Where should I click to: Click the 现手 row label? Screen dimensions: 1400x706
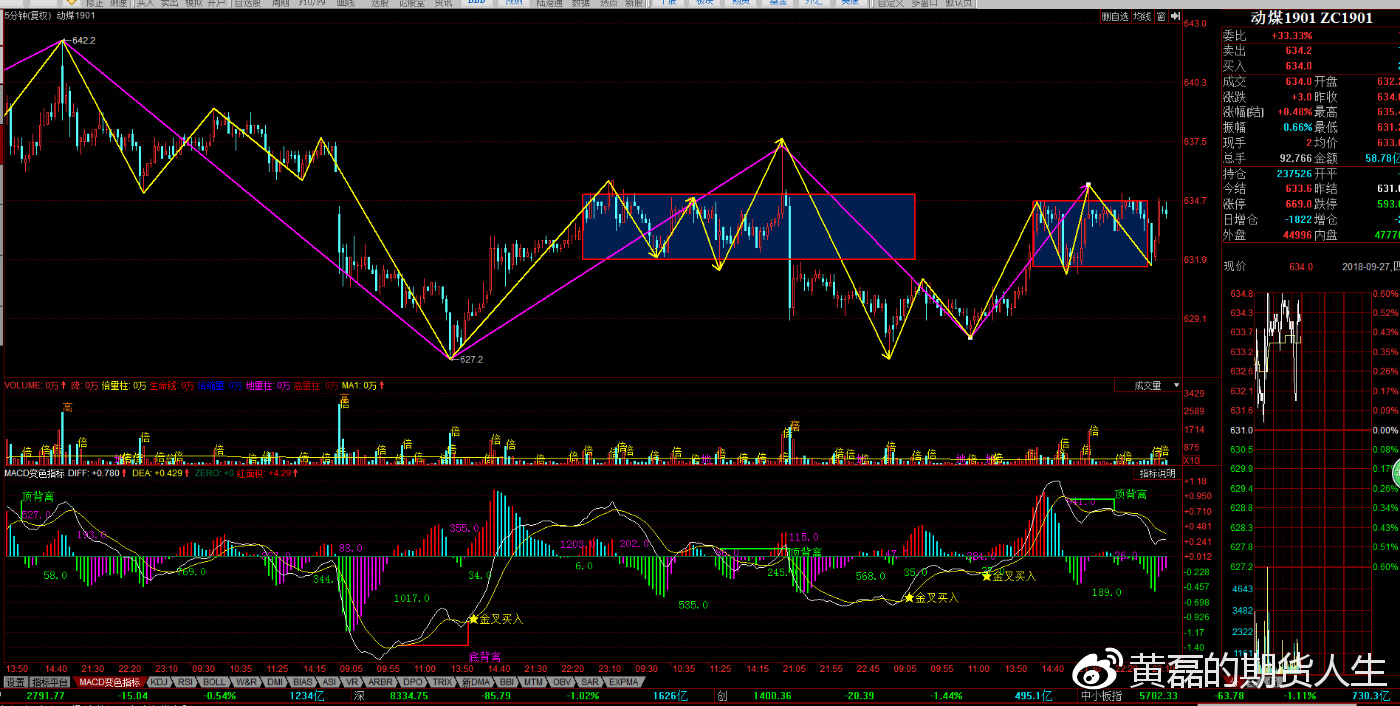(1234, 142)
